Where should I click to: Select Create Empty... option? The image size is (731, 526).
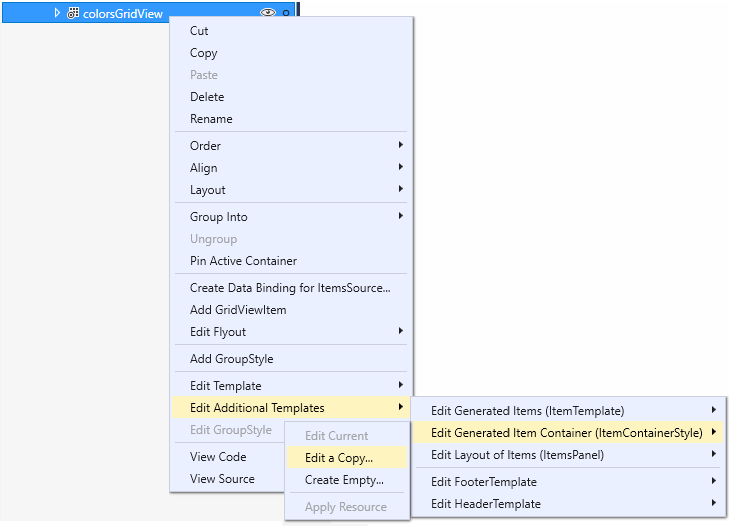347,480
